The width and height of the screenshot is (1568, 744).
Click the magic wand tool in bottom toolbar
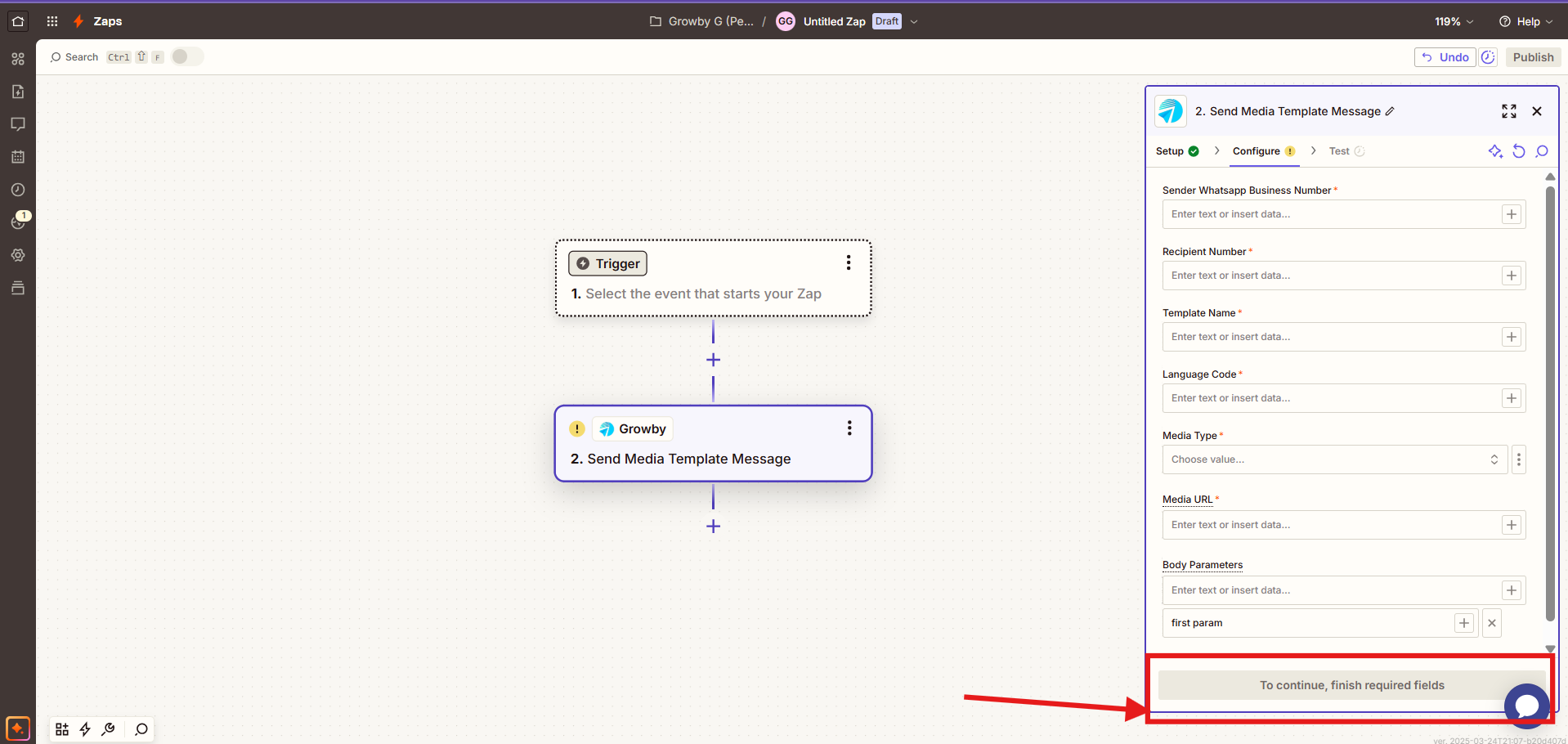click(x=108, y=729)
